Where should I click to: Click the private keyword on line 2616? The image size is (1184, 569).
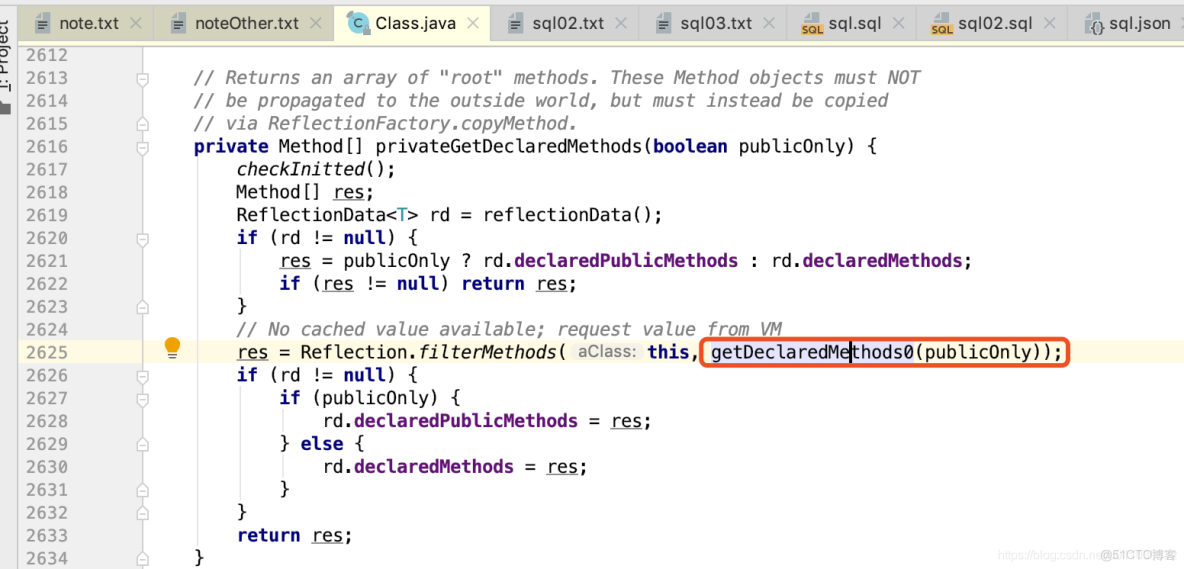(x=230, y=146)
